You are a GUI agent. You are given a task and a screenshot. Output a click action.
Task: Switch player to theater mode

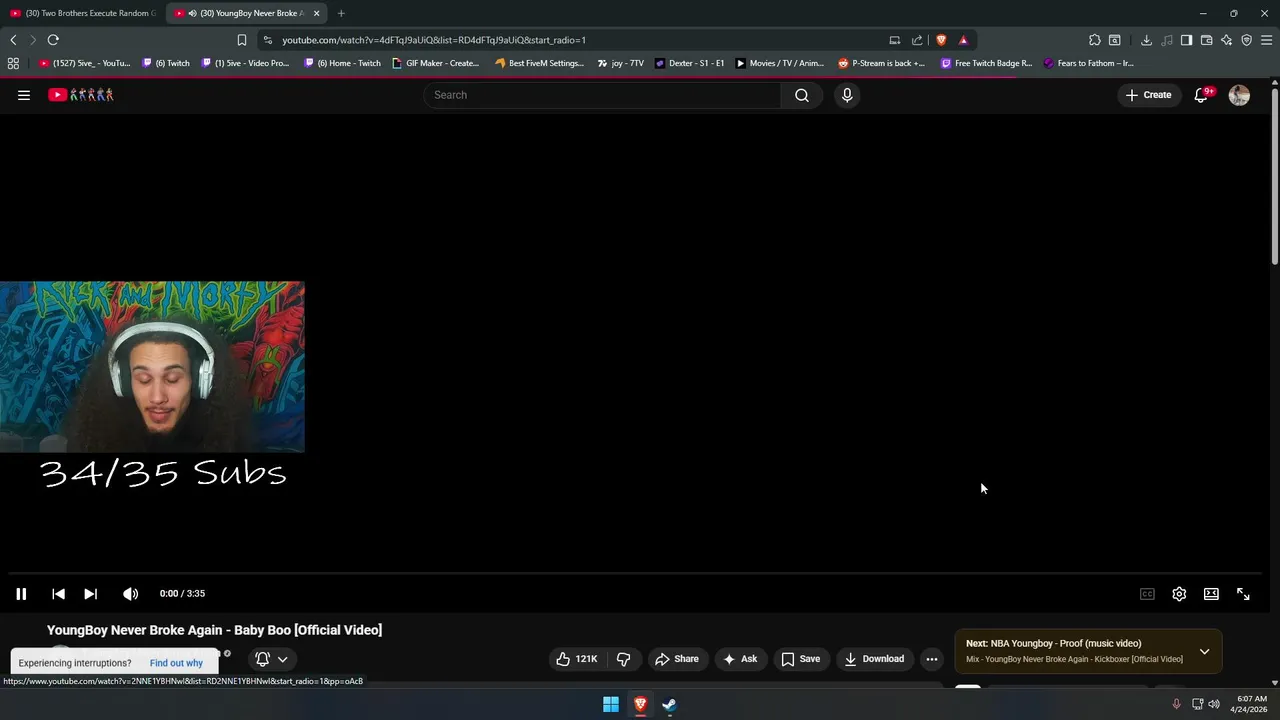pos(1211,594)
